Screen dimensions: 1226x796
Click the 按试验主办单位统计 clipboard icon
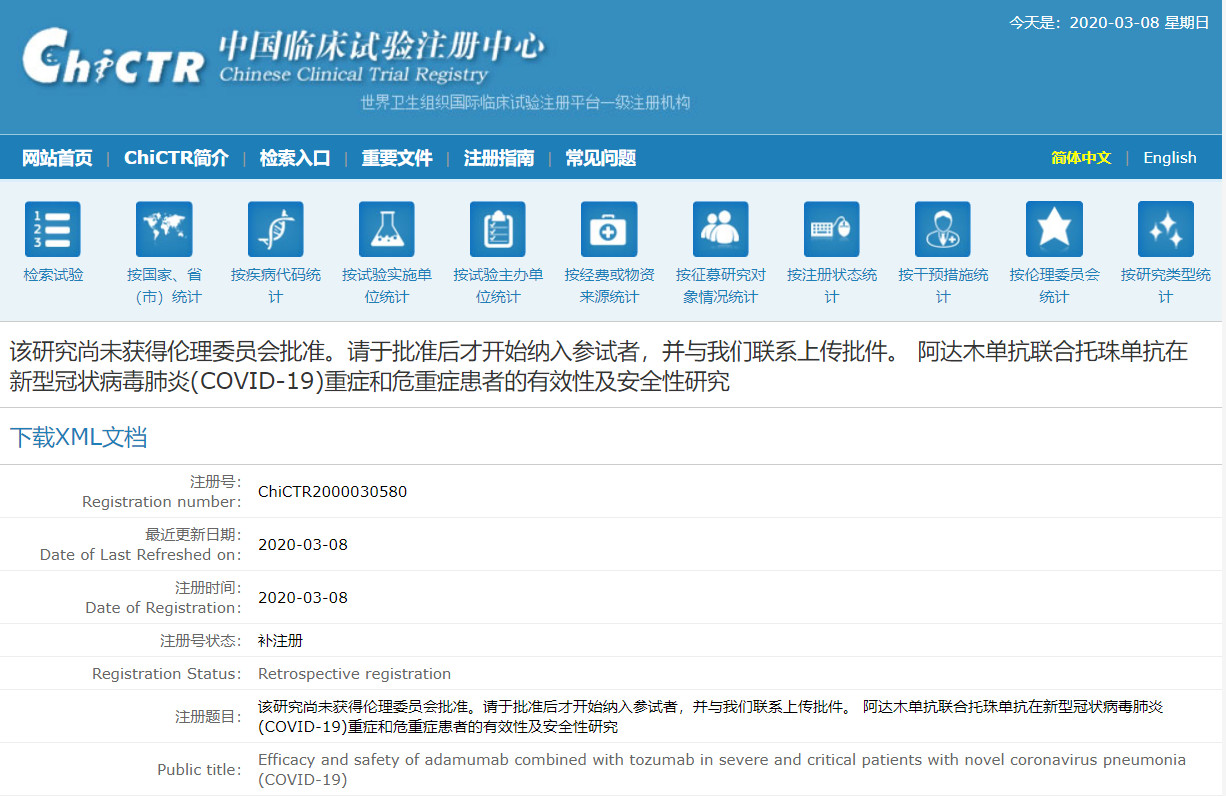(498, 229)
